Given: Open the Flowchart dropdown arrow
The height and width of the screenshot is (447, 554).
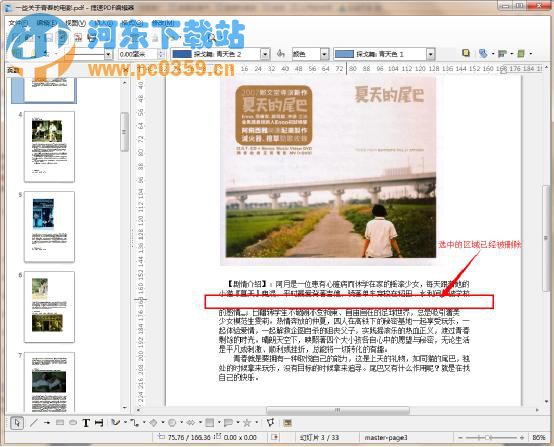Looking at the screenshot, I should [219, 423].
